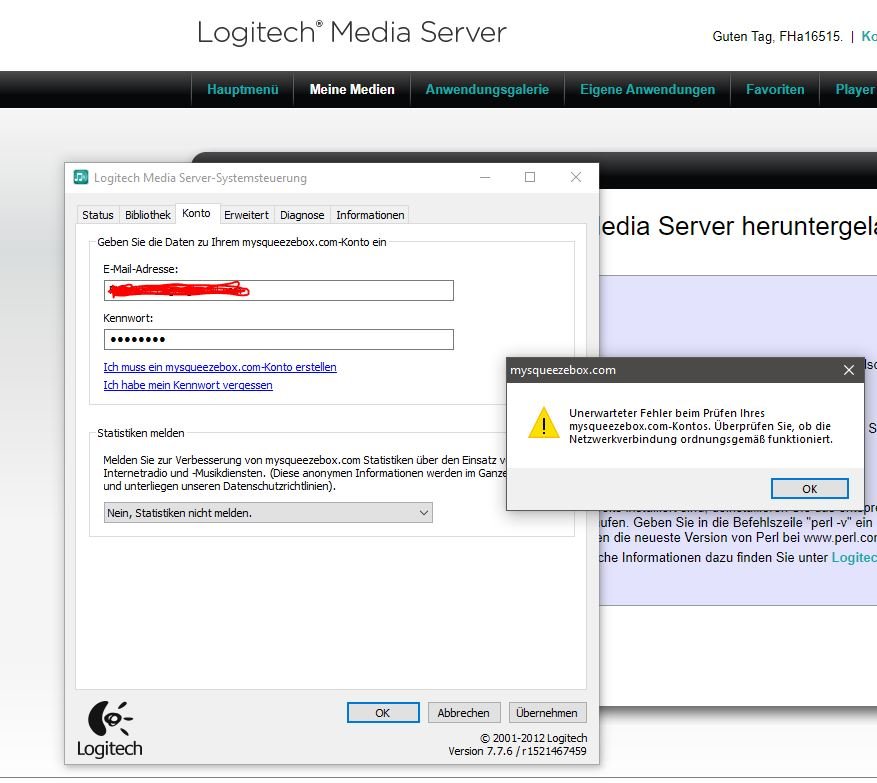Close the mysqueezebox.com error dialog with X
The image size is (877, 783).
(849, 370)
